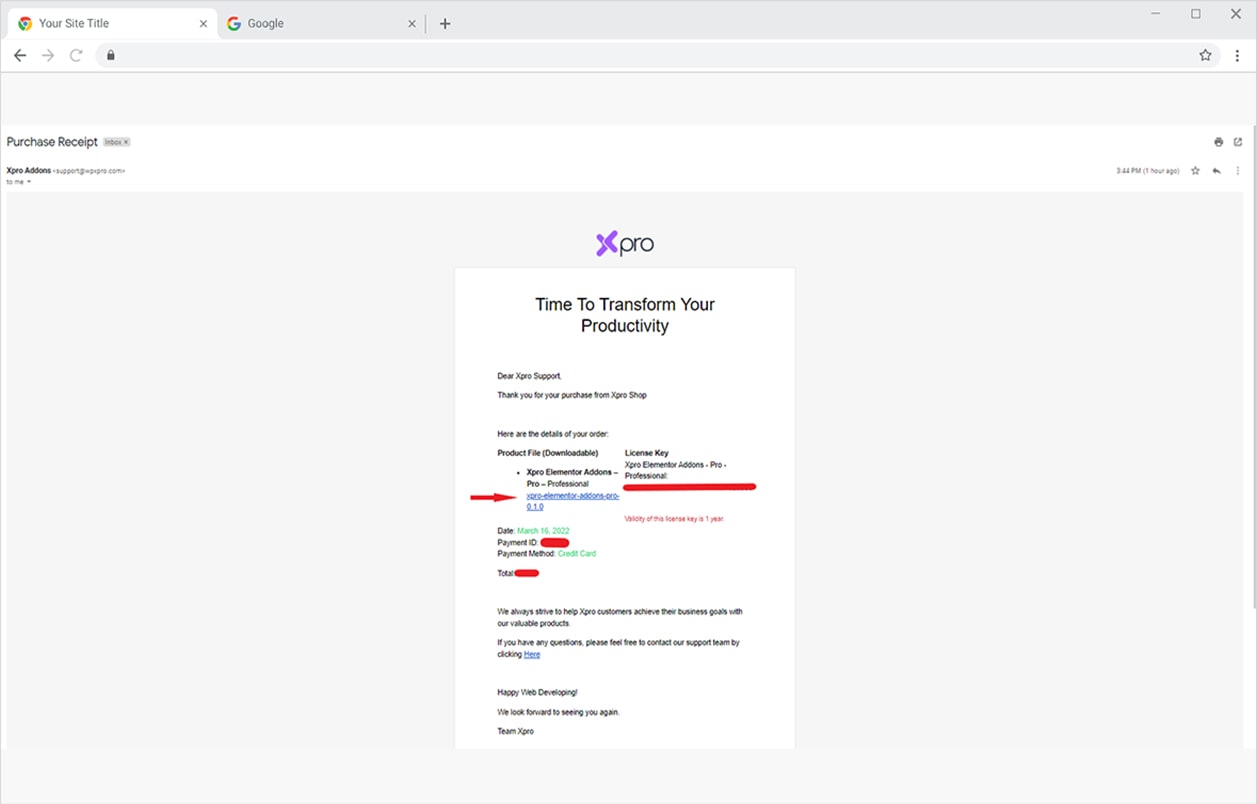Click the sender address support@wpxpro.com
Viewport: 1257px width, 804px height.
tap(89, 171)
